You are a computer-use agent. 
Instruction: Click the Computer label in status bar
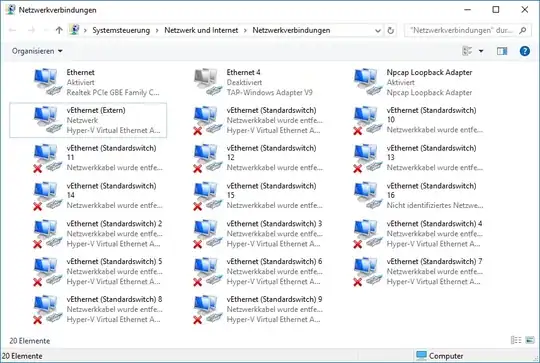pos(446,356)
